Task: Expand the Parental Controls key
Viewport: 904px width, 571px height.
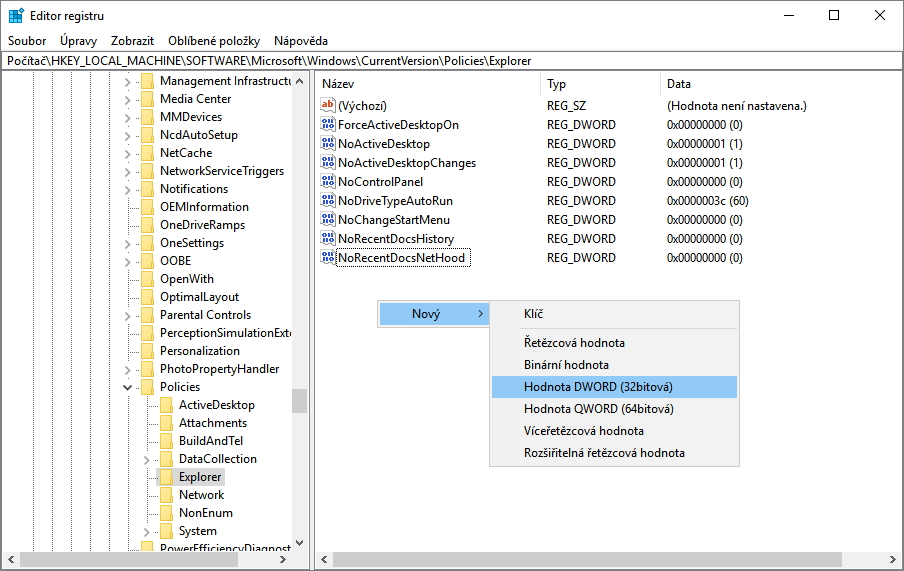Action: (x=128, y=315)
